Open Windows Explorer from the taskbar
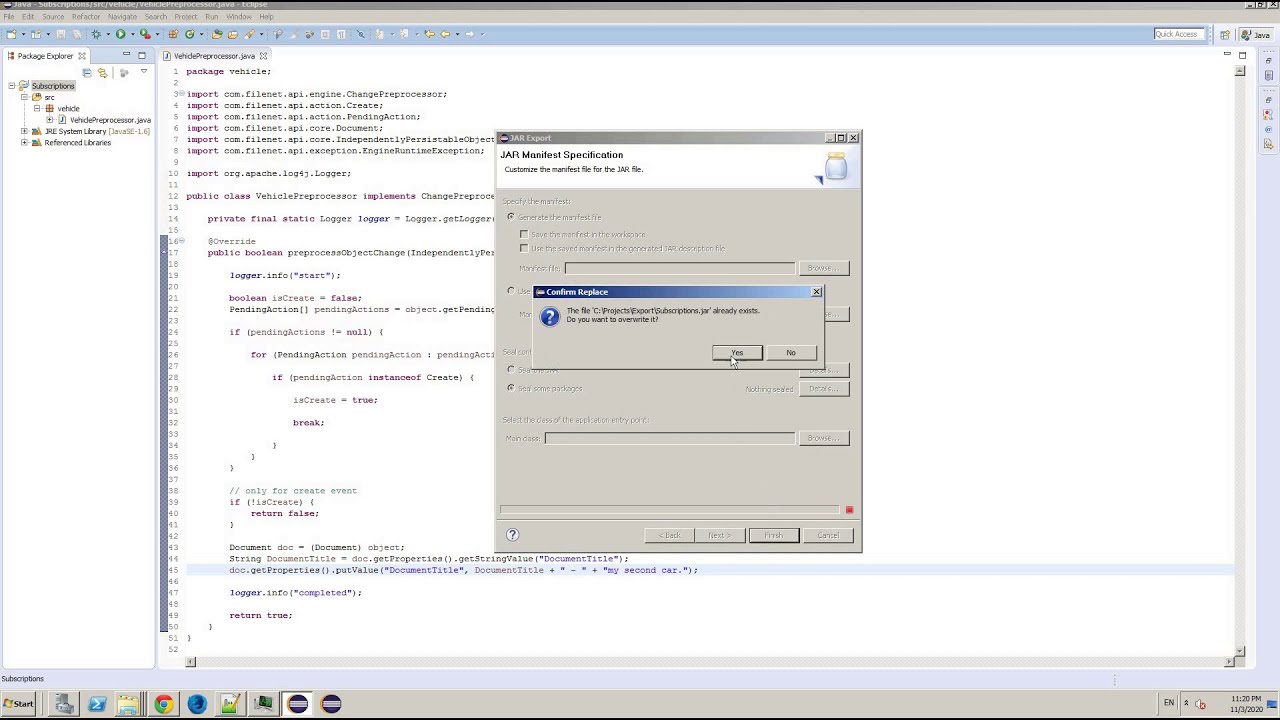This screenshot has height=720, width=1280. coord(130,704)
